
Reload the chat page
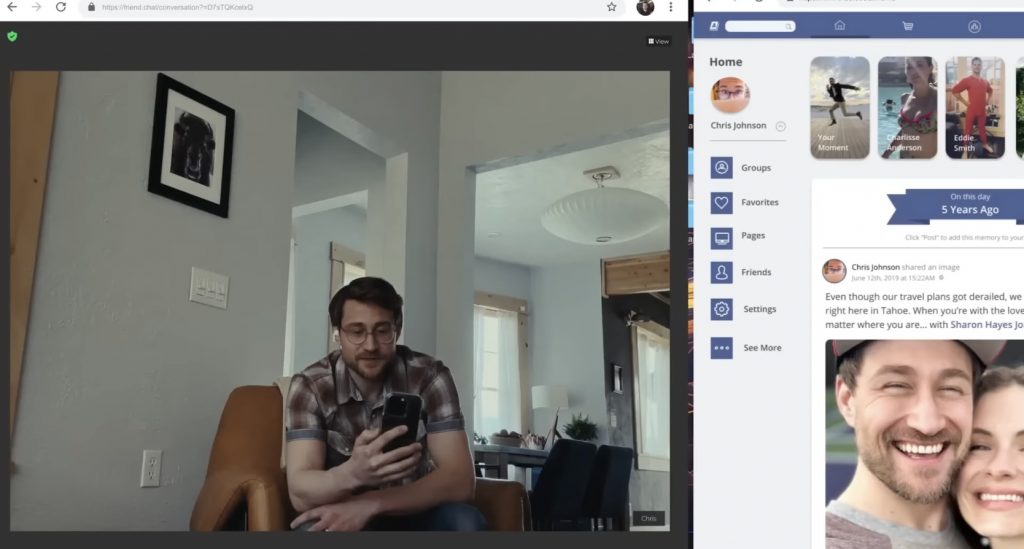pyautogui.click(x=60, y=7)
